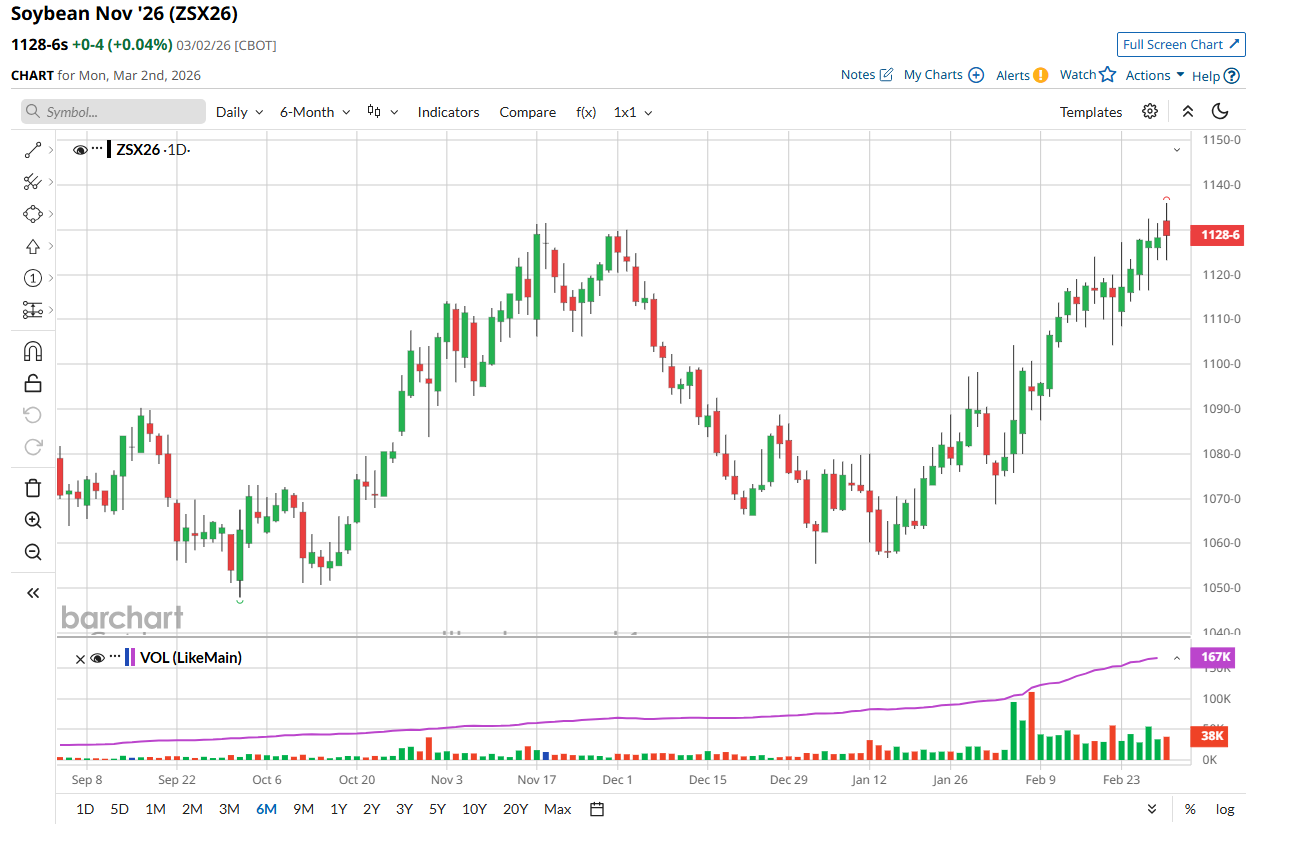Click the Full Screen Chart button
The image size is (1298, 843).
point(1181,44)
